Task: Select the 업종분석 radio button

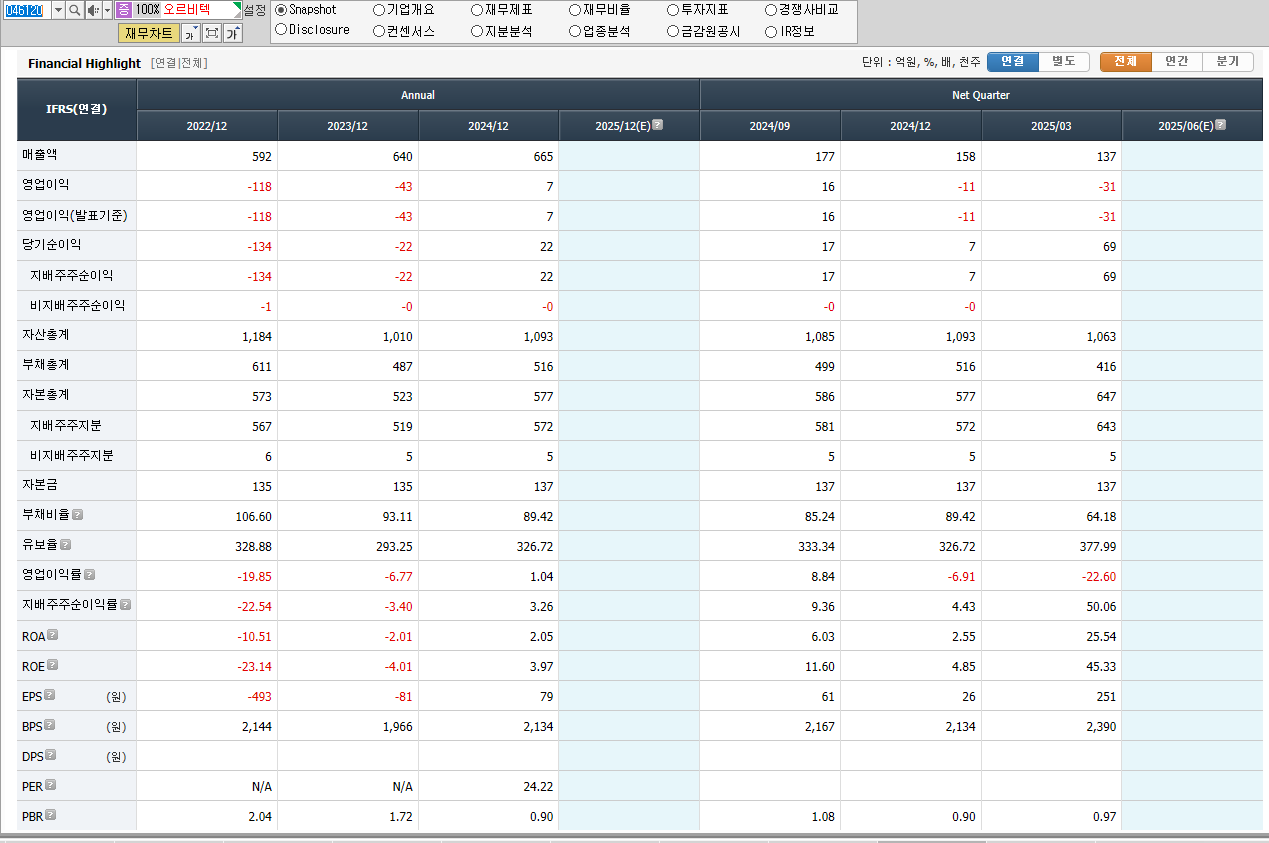Action: (x=575, y=31)
